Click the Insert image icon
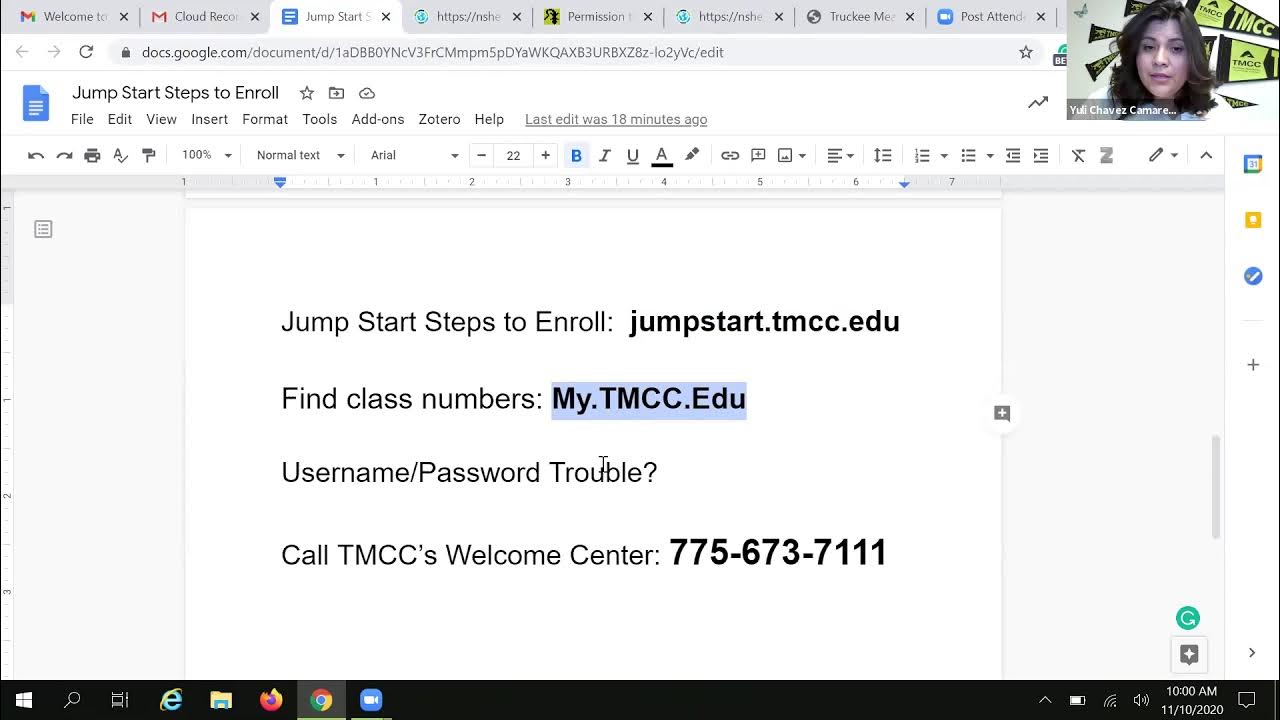1280x720 pixels. coord(785,155)
